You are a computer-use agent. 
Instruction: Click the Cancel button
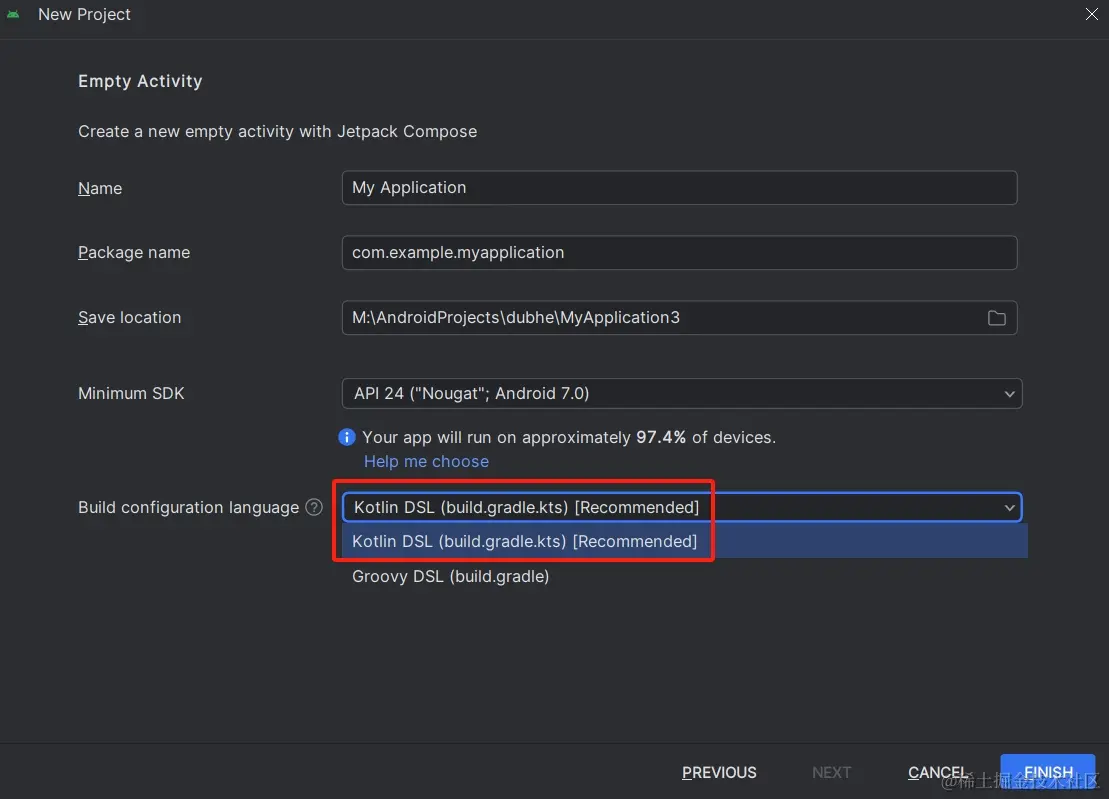pos(937,772)
